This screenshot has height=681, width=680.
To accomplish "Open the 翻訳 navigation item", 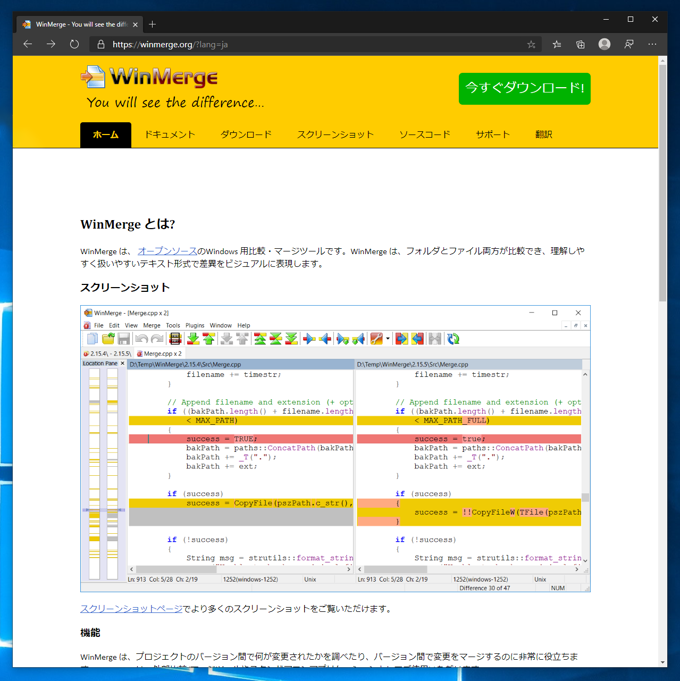I will tap(544, 135).
